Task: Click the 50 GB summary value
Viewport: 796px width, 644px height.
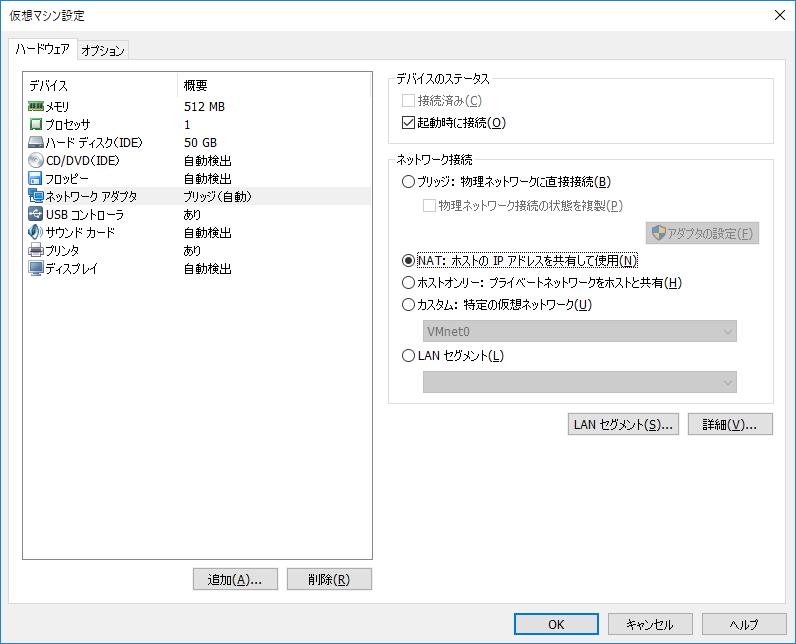Action: coord(200,143)
